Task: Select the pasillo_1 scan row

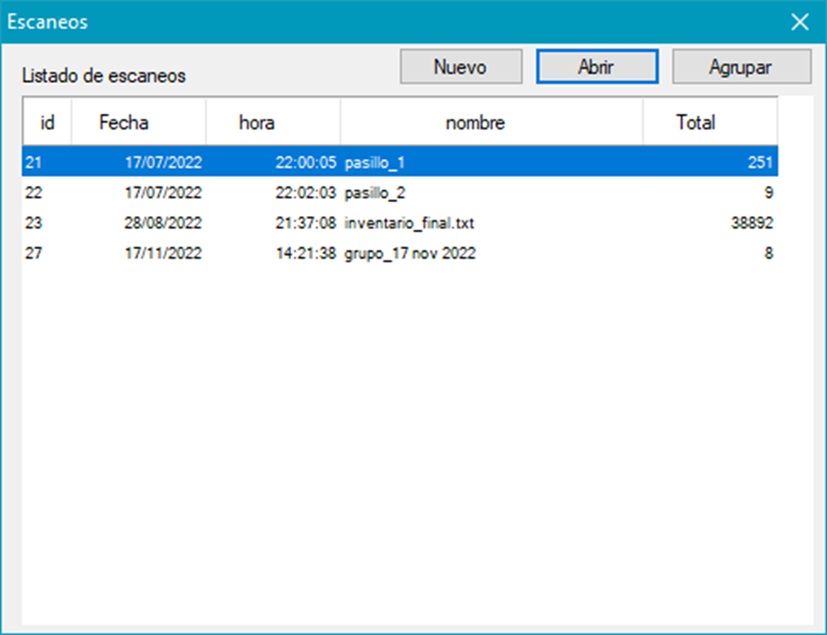Action: [375, 161]
